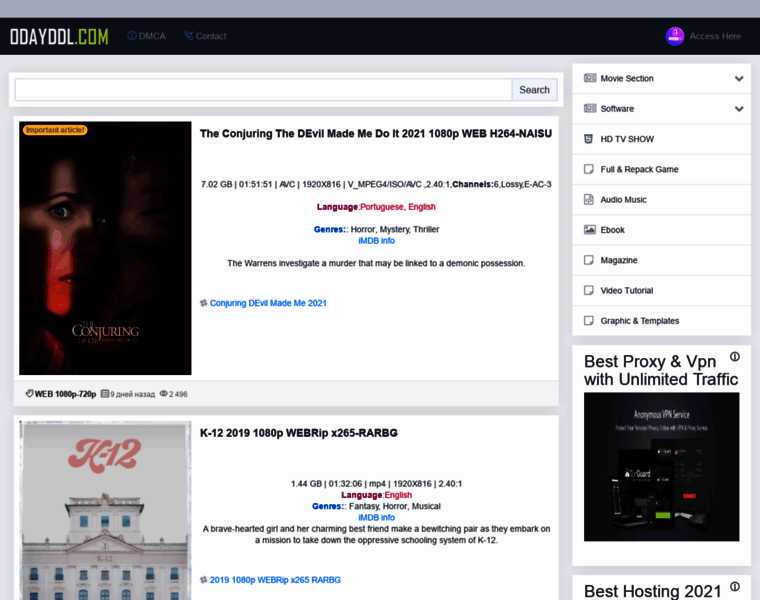
Task: Click The Conjuring movie poster
Action: [105, 248]
